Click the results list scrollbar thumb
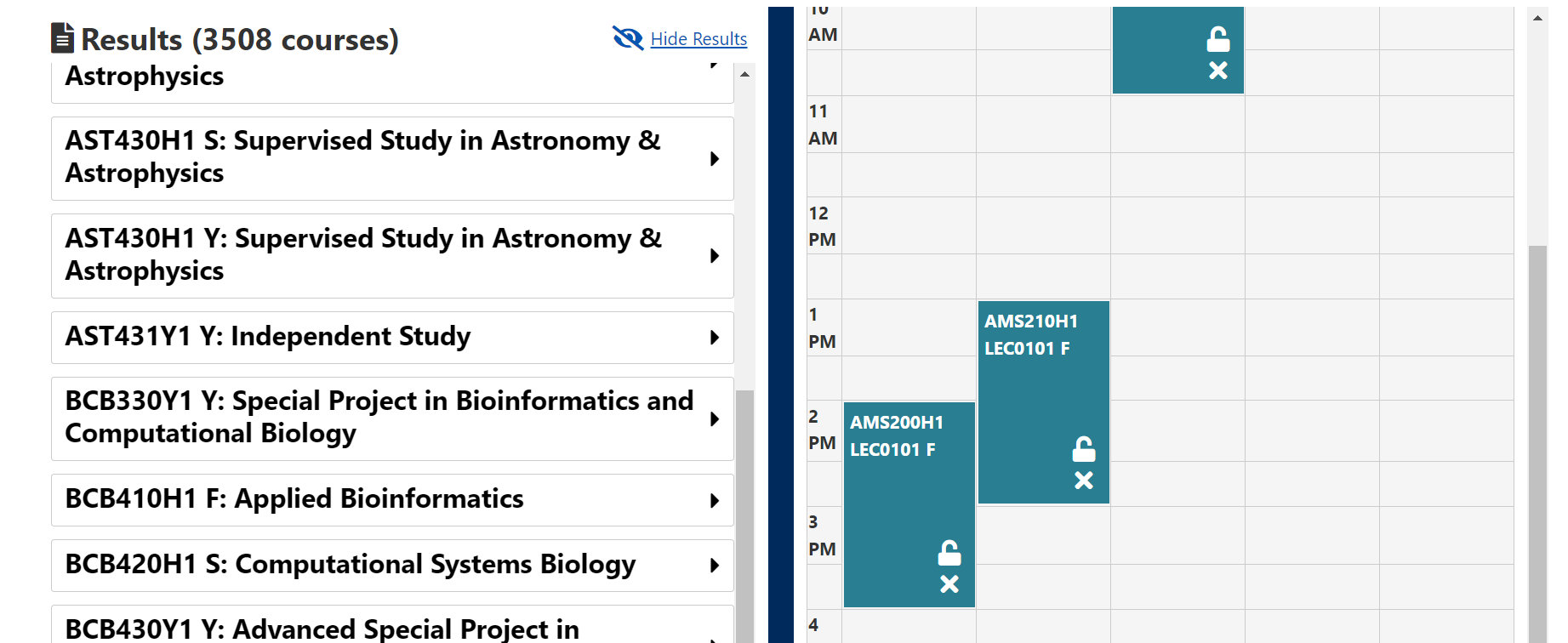Image resolution: width=1568 pixels, height=643 pixels. point(745,516)
